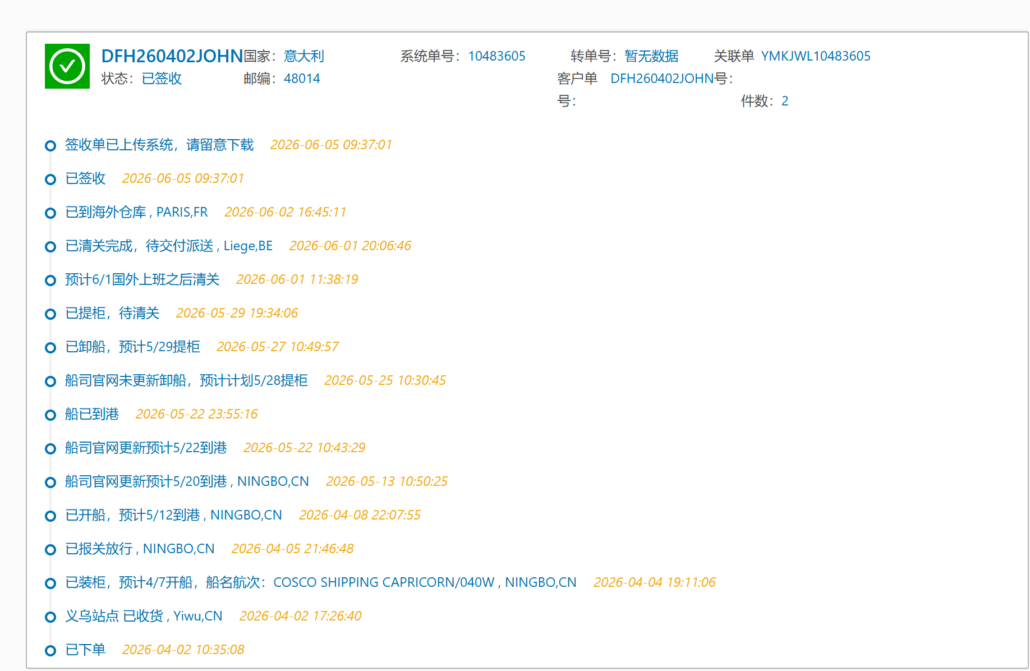Click the circle marker beside 义乌站点 已收货
Image resolution: width=1030 pixels, height=671 pixels.
tap(51, 617)
